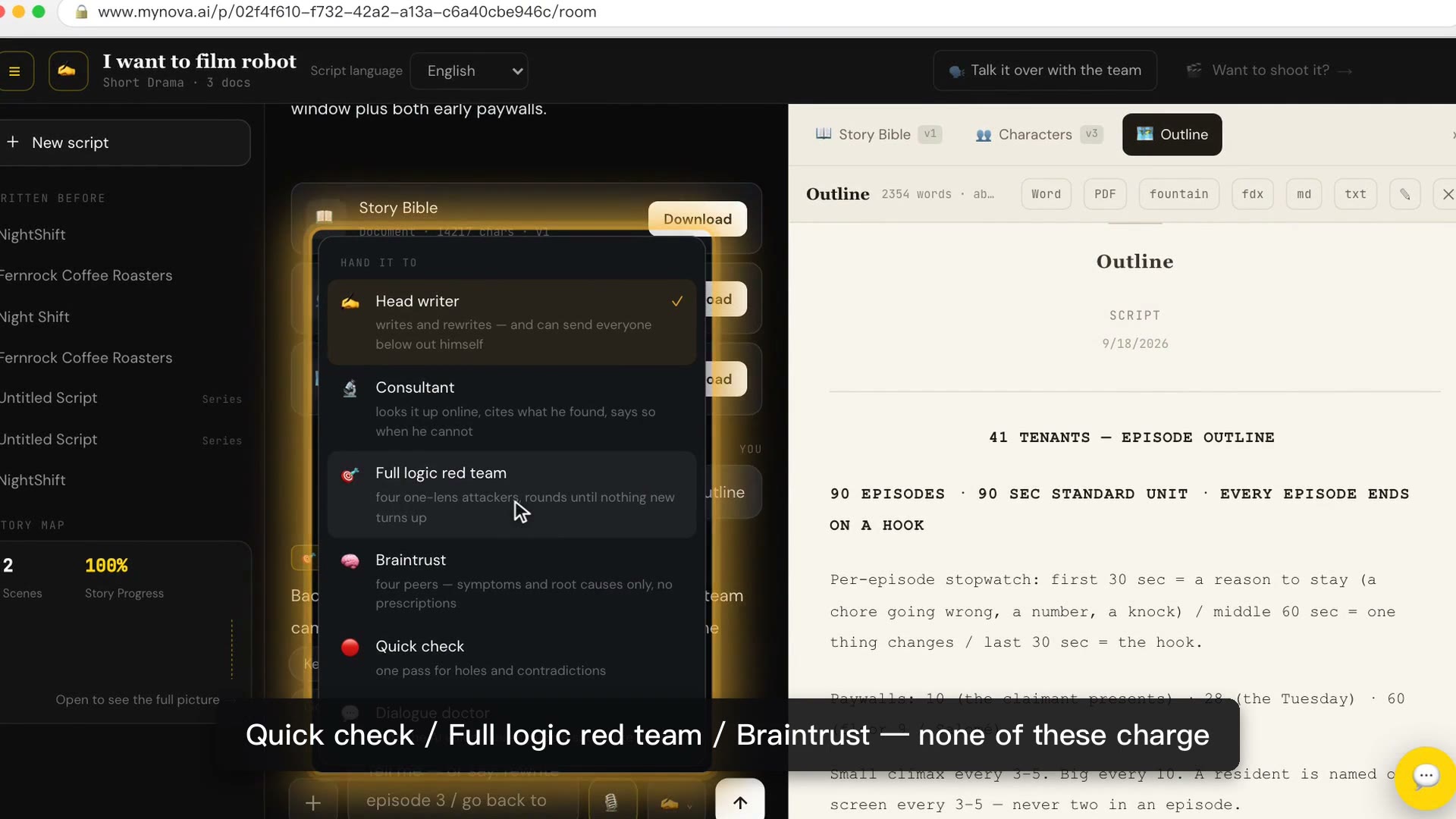
Task: Click the head writer avatar icon in header
Action: tap(67, 71)
